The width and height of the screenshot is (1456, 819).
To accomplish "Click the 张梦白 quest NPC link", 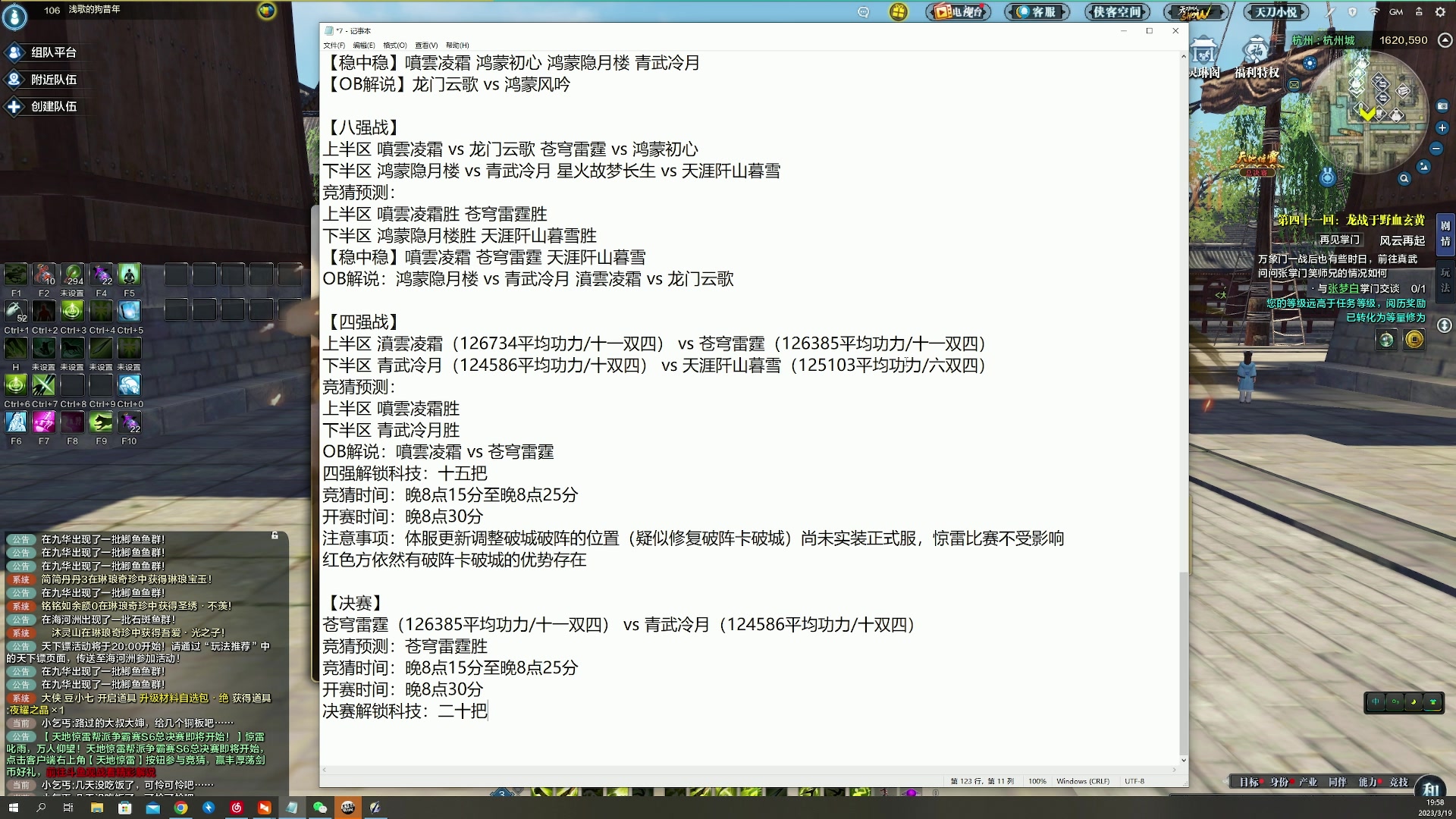I will coord(1343,288).
